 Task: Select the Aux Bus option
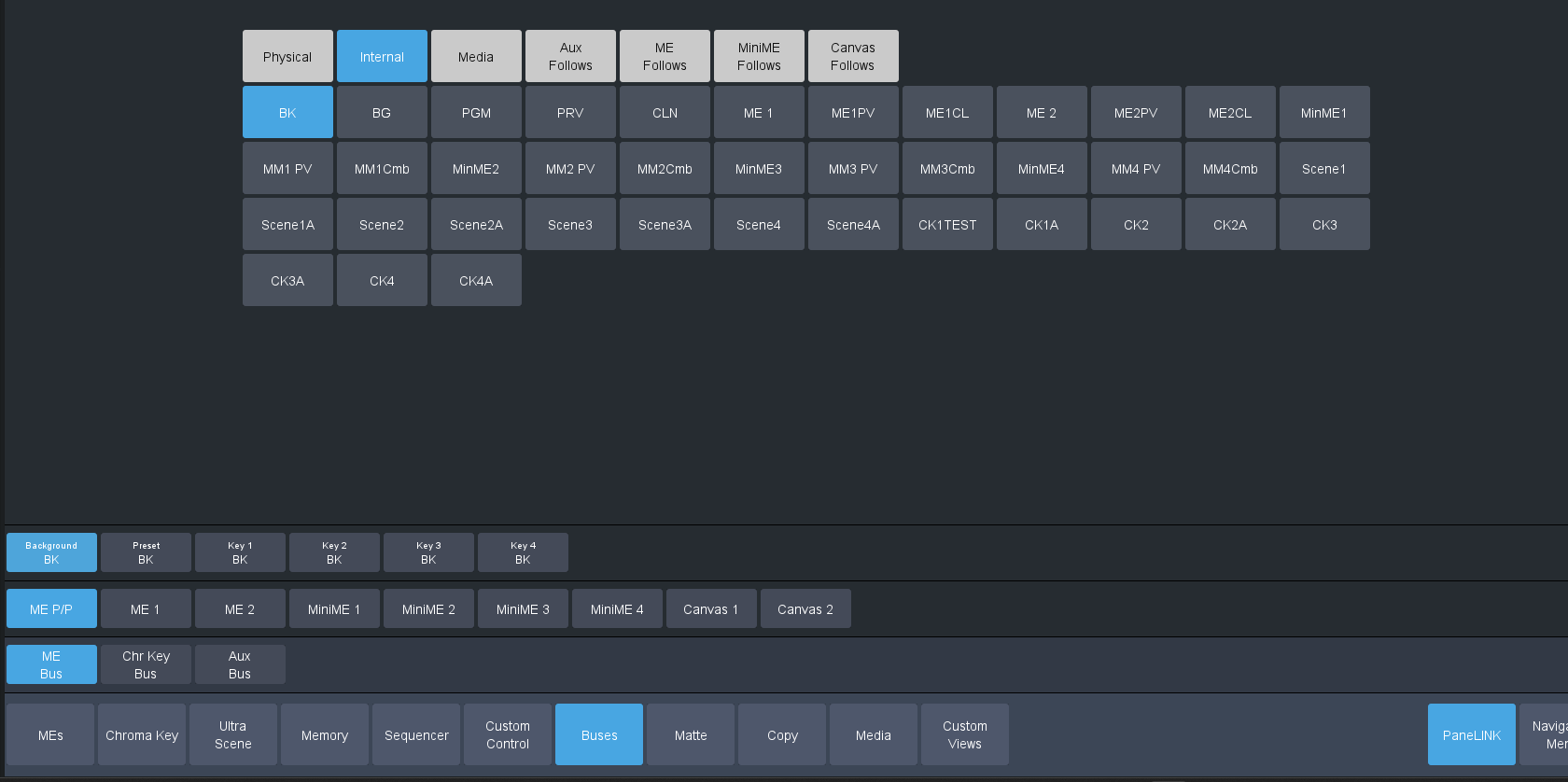pyautogui.click(x=240, y=664)
